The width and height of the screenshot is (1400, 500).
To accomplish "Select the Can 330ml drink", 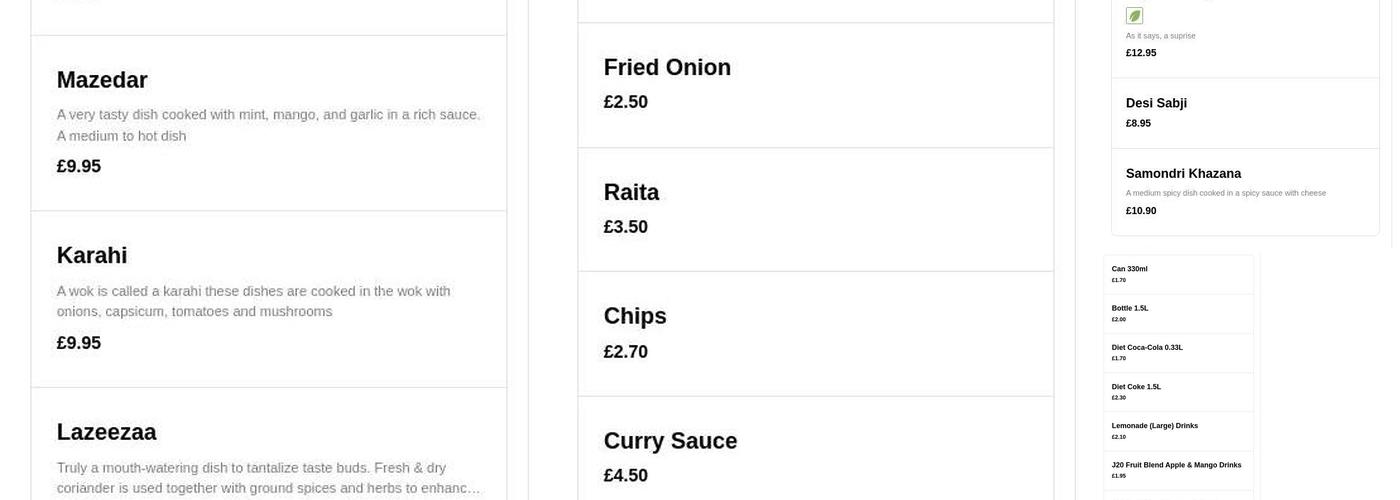I will (x=1129, y=269).
